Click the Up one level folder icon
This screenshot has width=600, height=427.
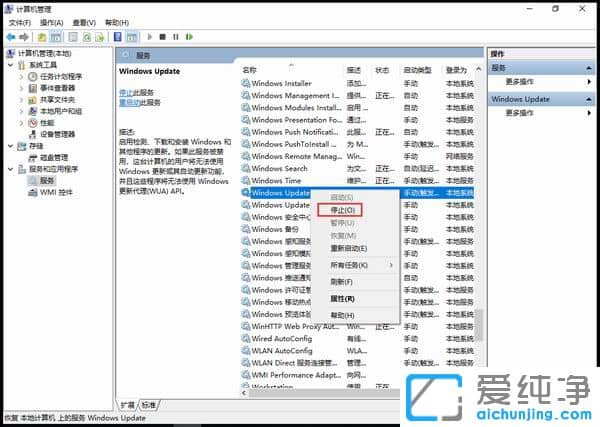click(x=42, y=37)
